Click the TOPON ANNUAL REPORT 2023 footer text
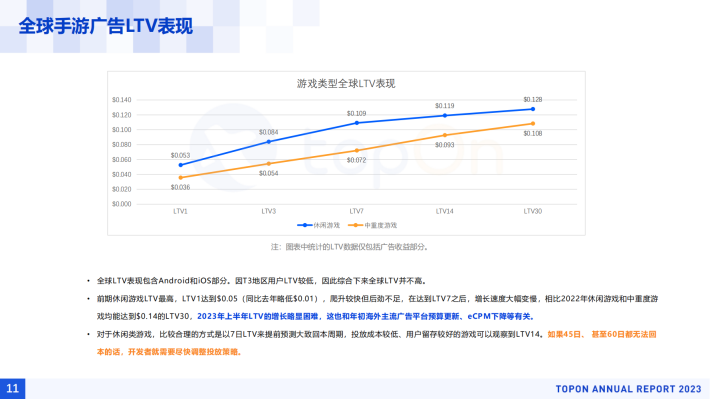Image resolution: width=710 pixels, height=399 pixels. (628, 389)
